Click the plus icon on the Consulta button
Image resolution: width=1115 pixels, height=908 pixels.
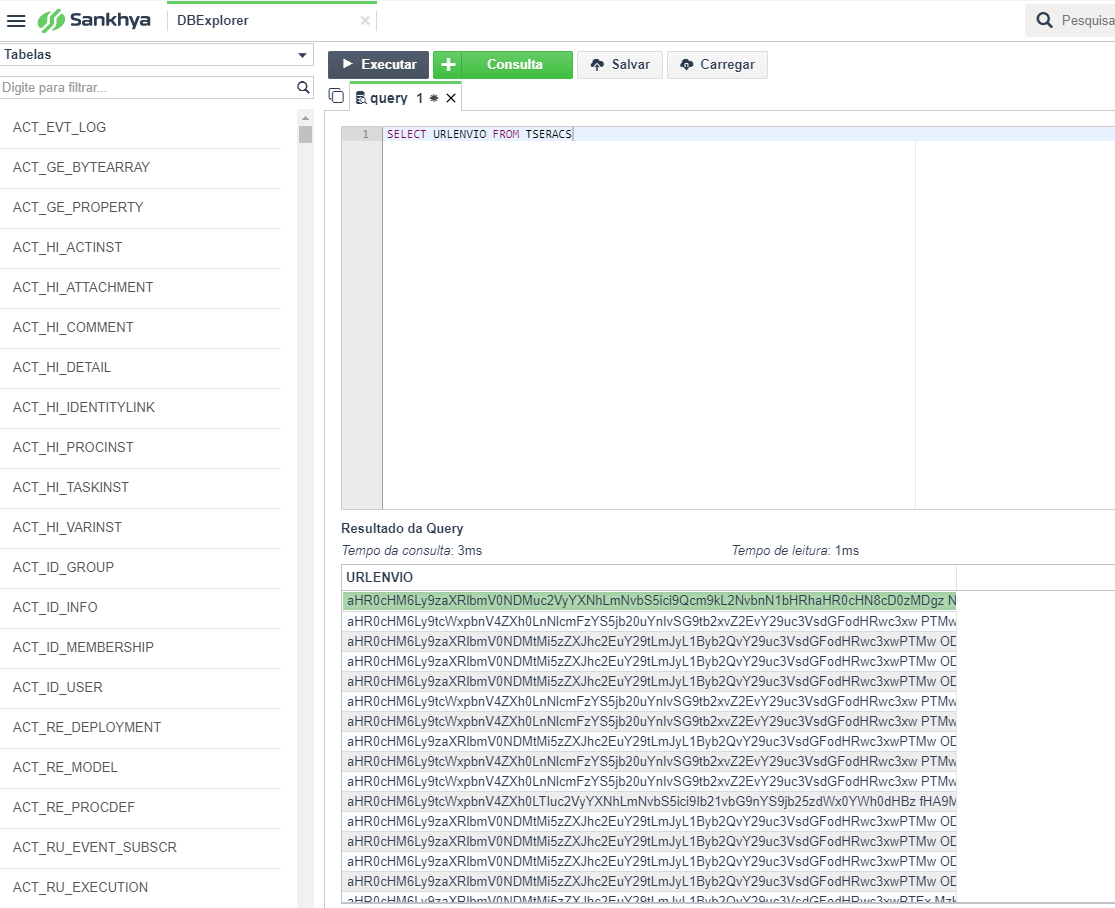point(448,65)
